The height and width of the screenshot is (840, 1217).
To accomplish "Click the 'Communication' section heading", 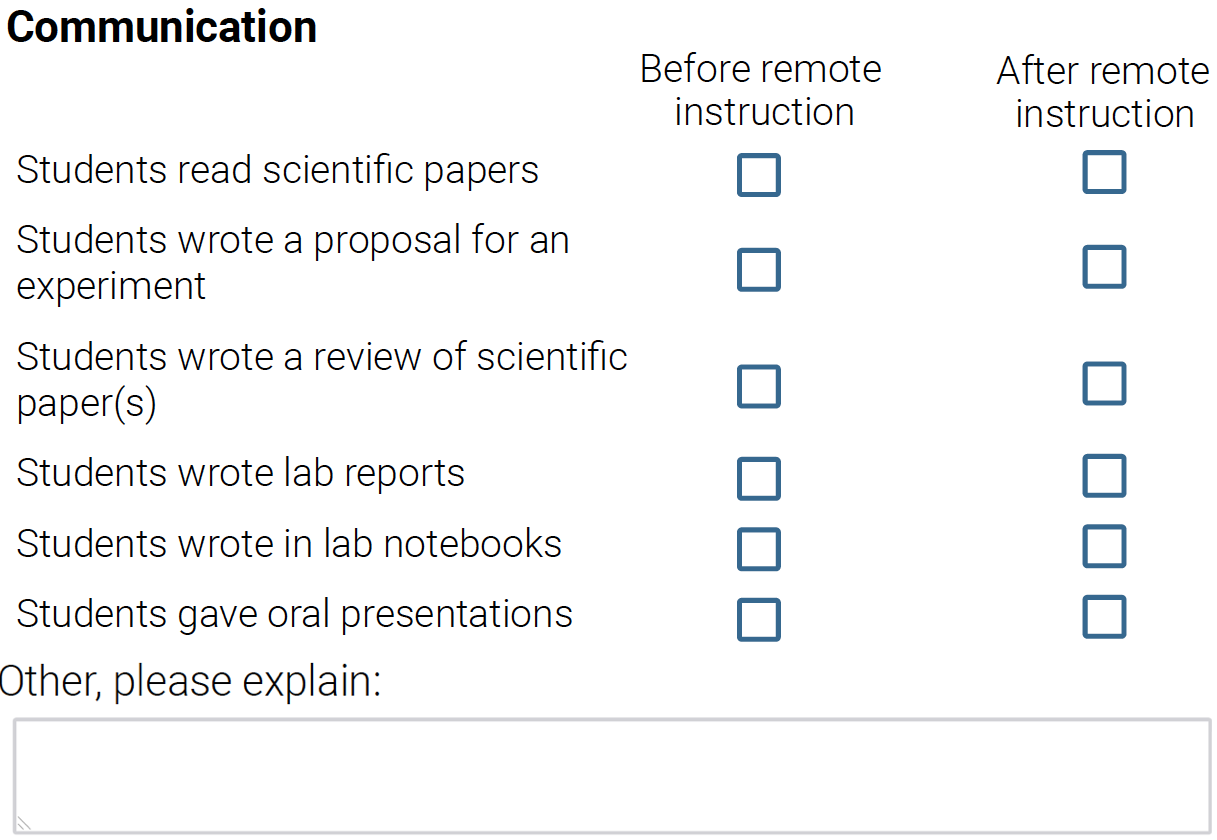I will (x=162, y=27).
